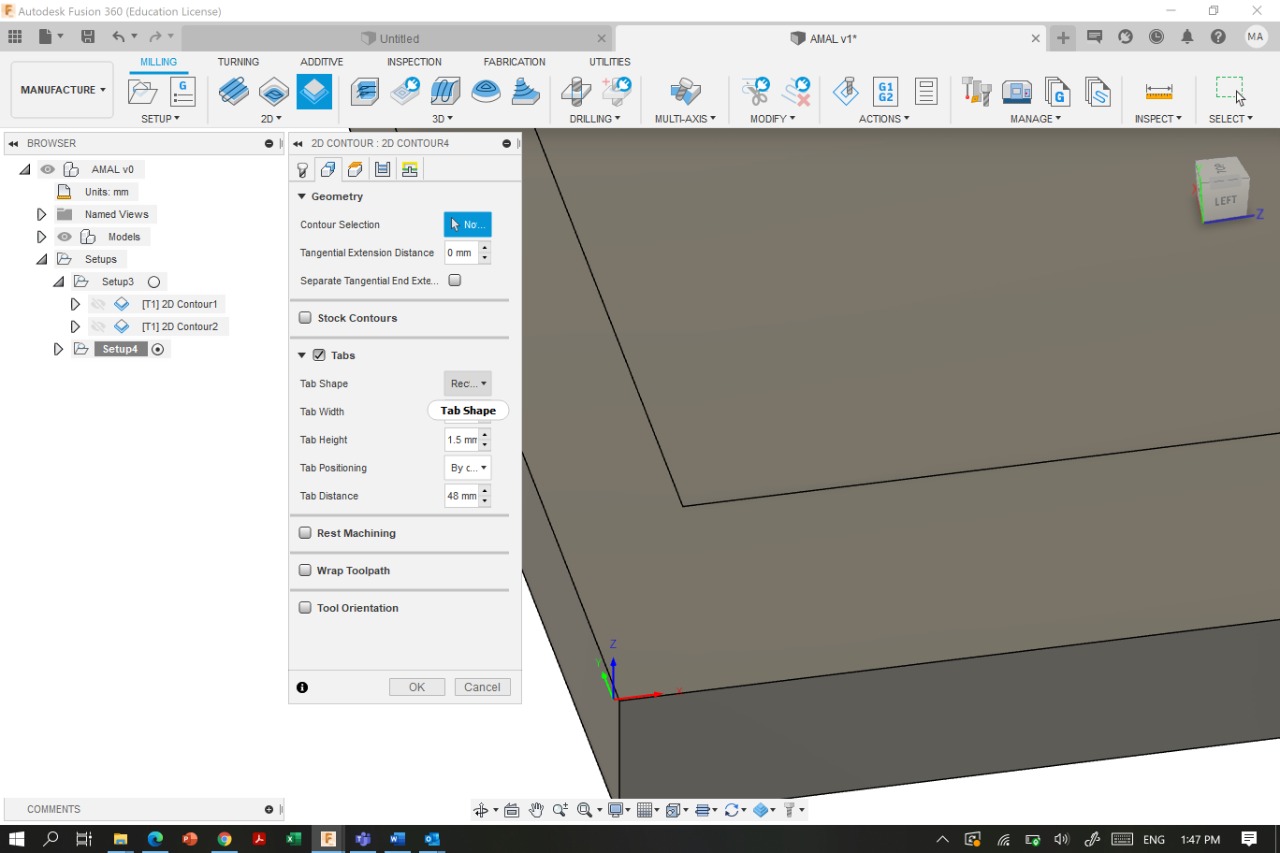1280x853 pixels.
Task: Select the Multi-Axis Swarf tool
Action: click(686, 92)
